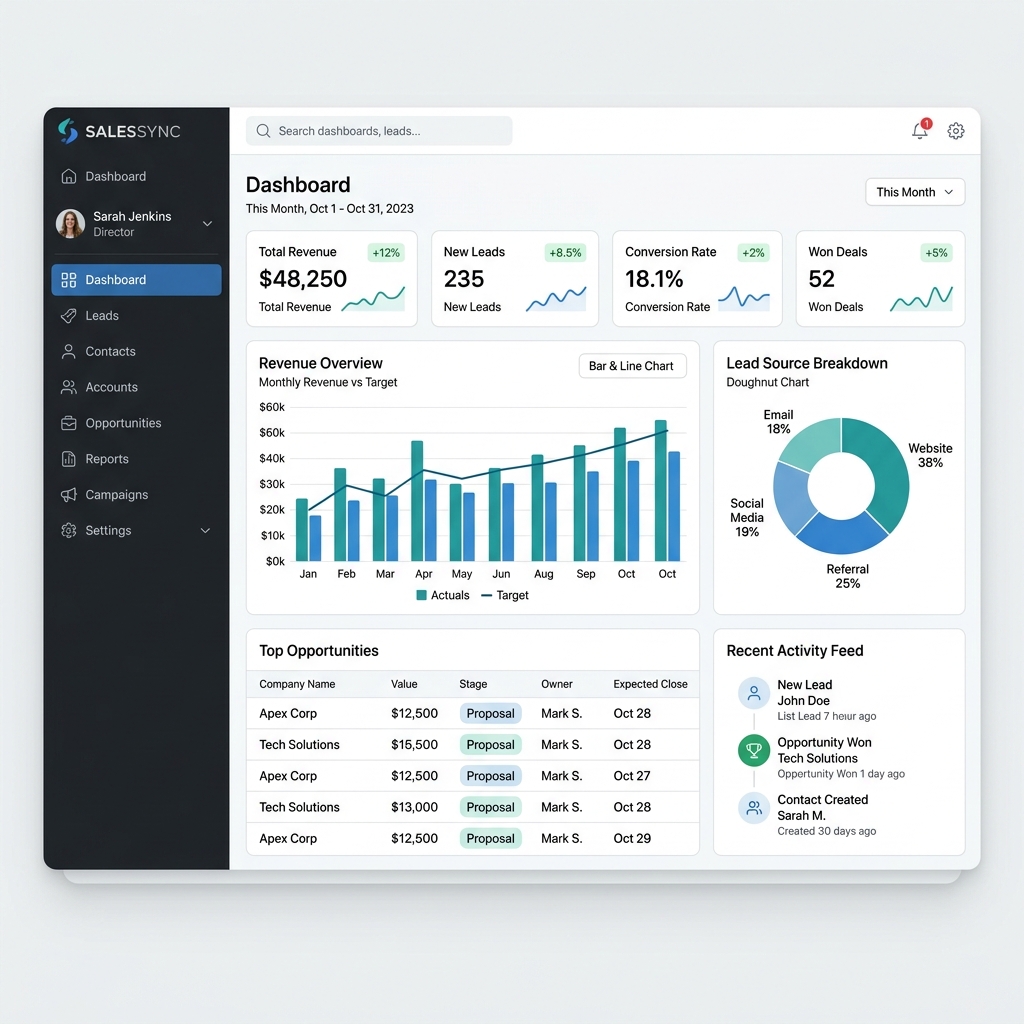Click the search magnifier icon

pyautogui.click(x=263, y=131)
